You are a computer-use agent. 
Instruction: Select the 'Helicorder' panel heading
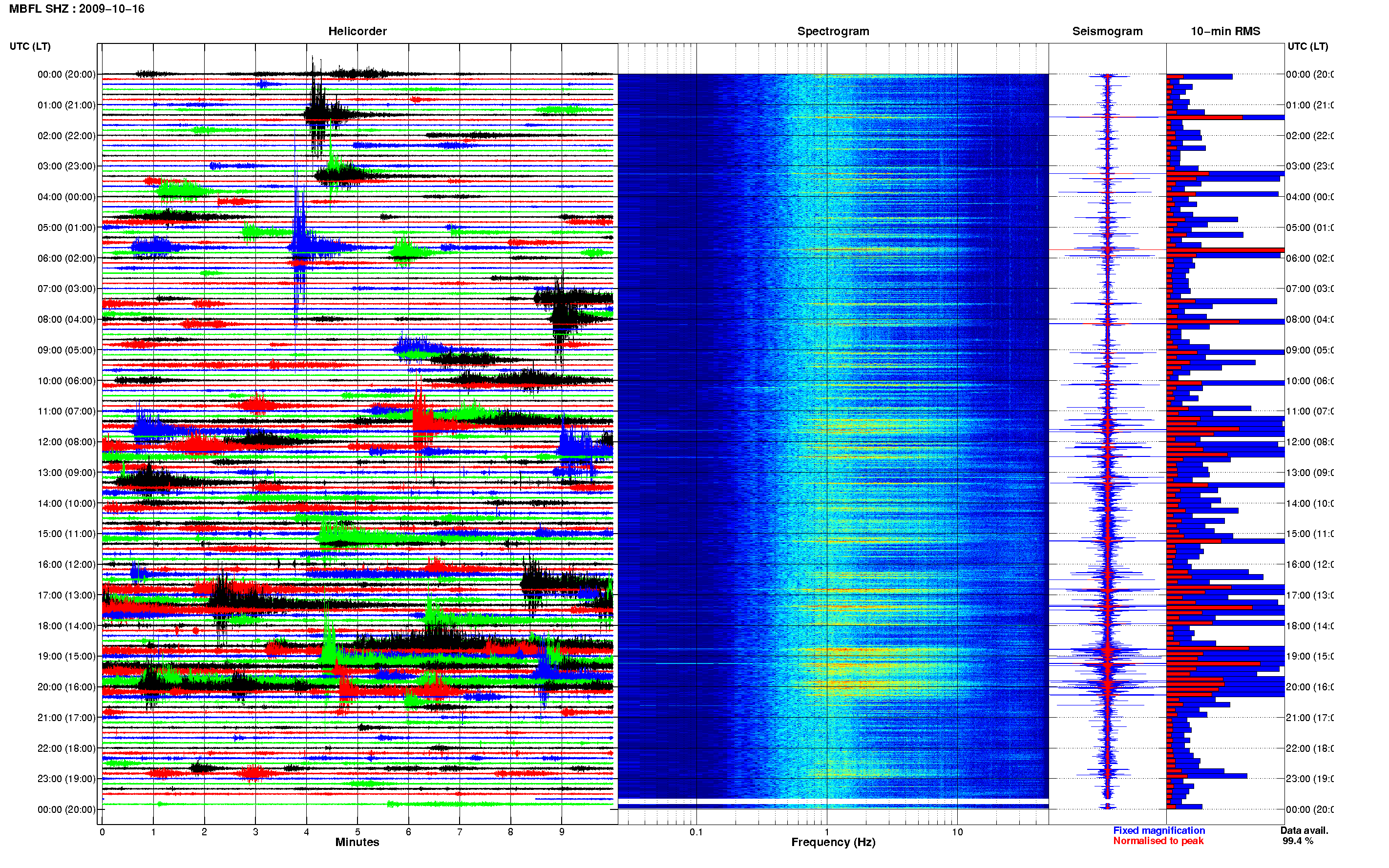(x=357, y=31)
